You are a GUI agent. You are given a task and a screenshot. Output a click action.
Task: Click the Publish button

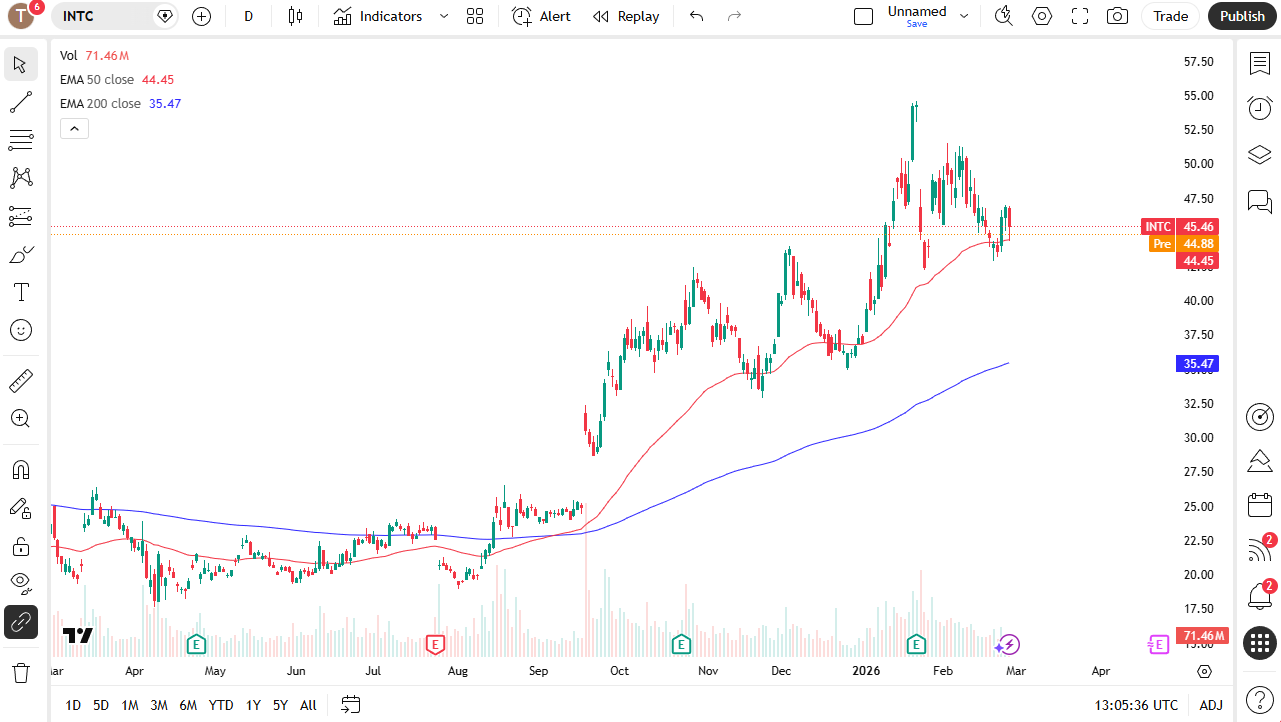pos(1242,16)
